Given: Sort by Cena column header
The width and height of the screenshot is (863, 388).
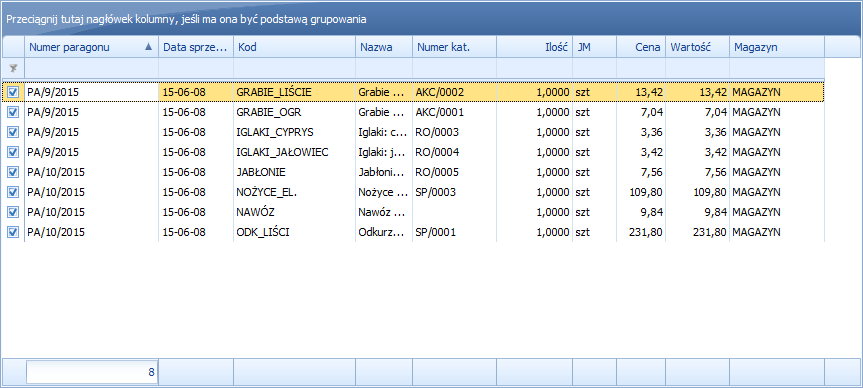Looking at the screenshot, I should [x=641, y=47].
